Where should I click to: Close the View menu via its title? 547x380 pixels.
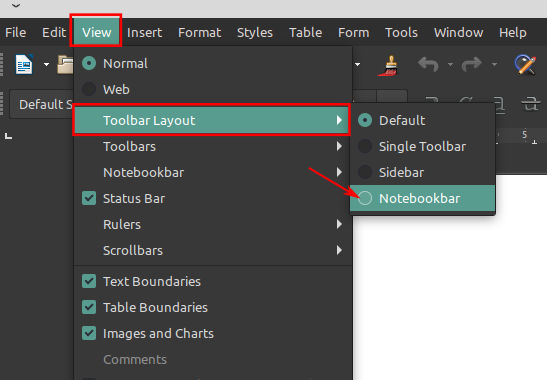(96, 32)
